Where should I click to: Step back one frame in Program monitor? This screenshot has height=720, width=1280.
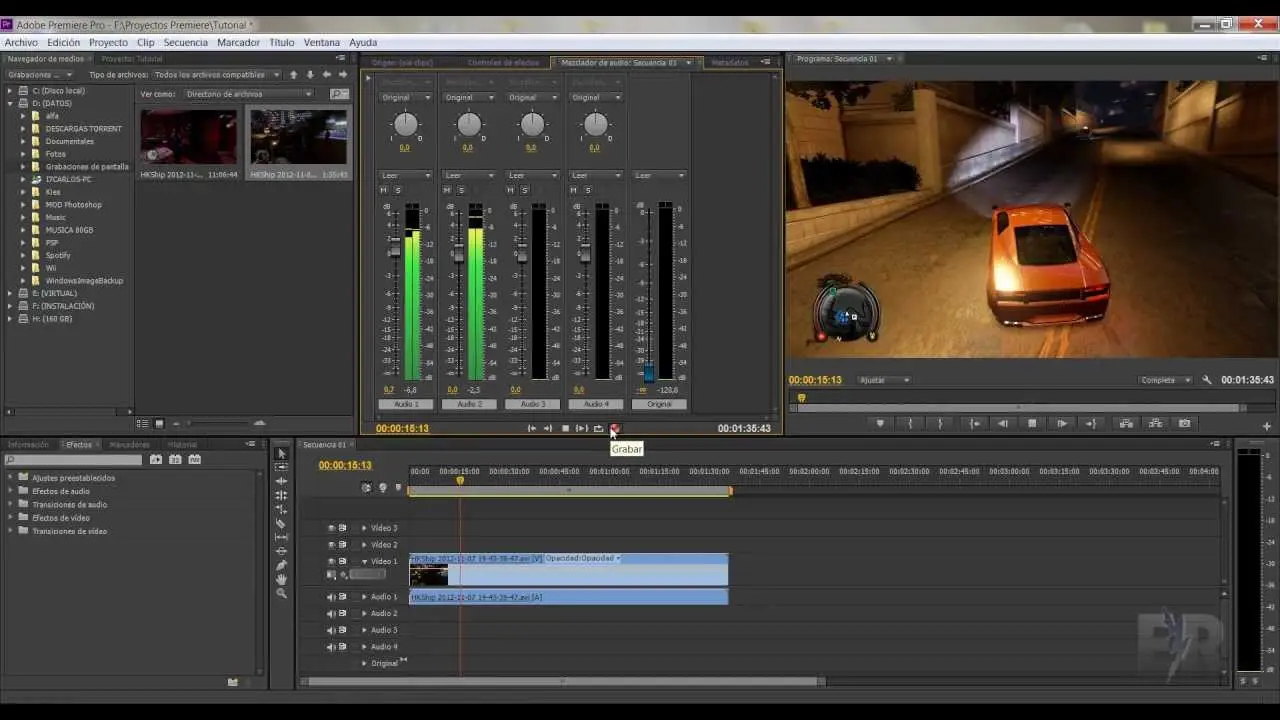1003,423
